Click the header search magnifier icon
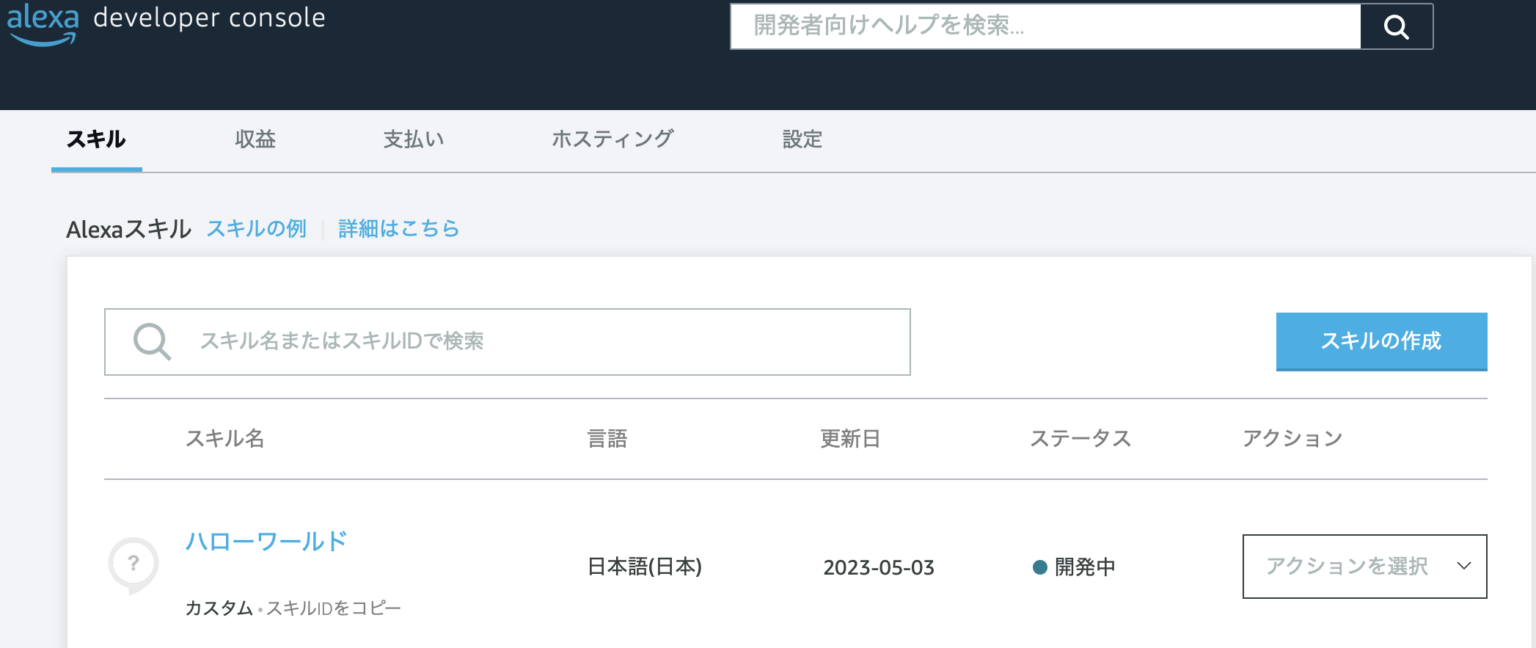Screen dimensions: 1536x648 (1396, 26)
